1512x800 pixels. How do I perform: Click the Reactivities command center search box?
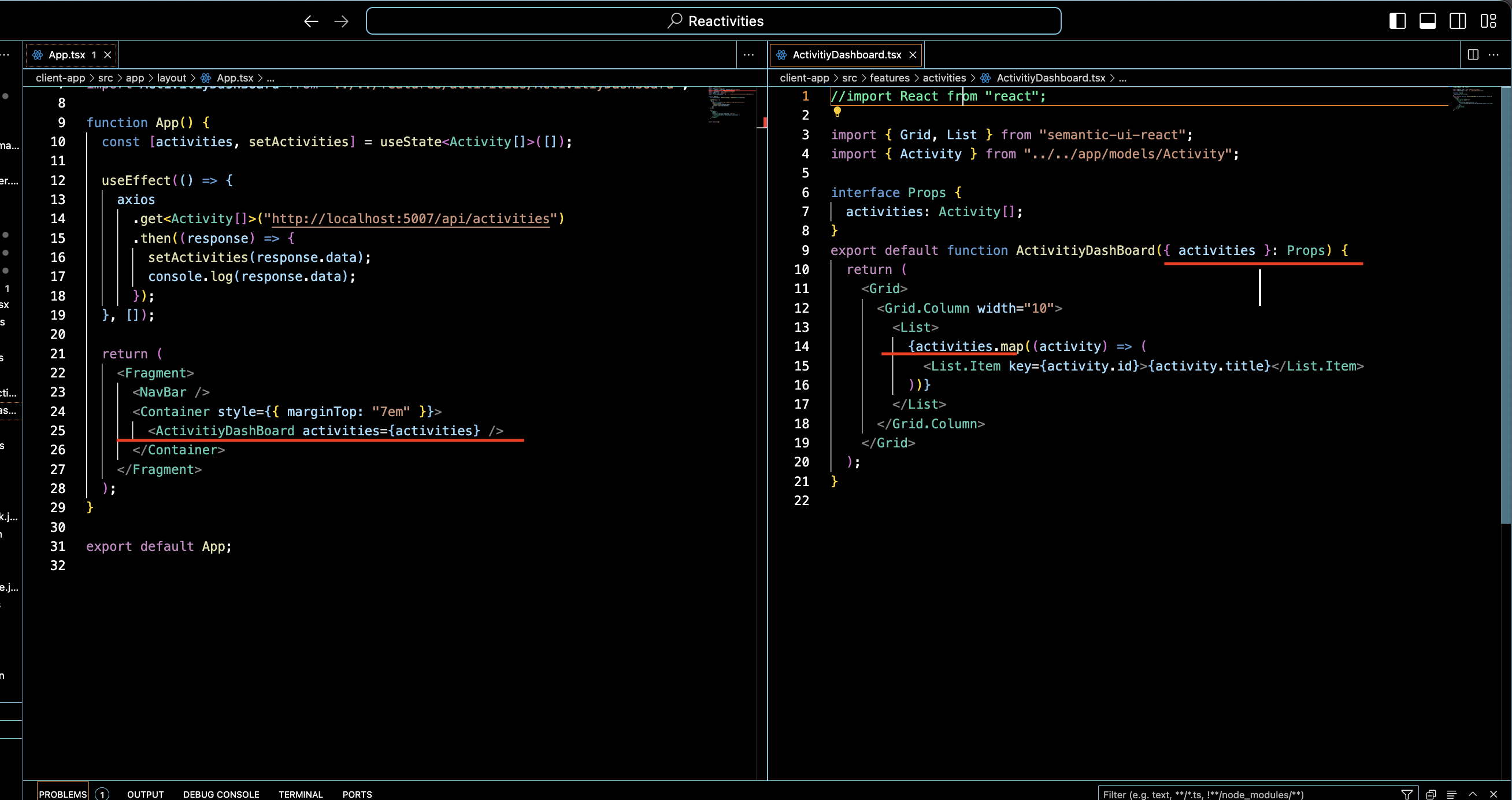tap(713, 21)
